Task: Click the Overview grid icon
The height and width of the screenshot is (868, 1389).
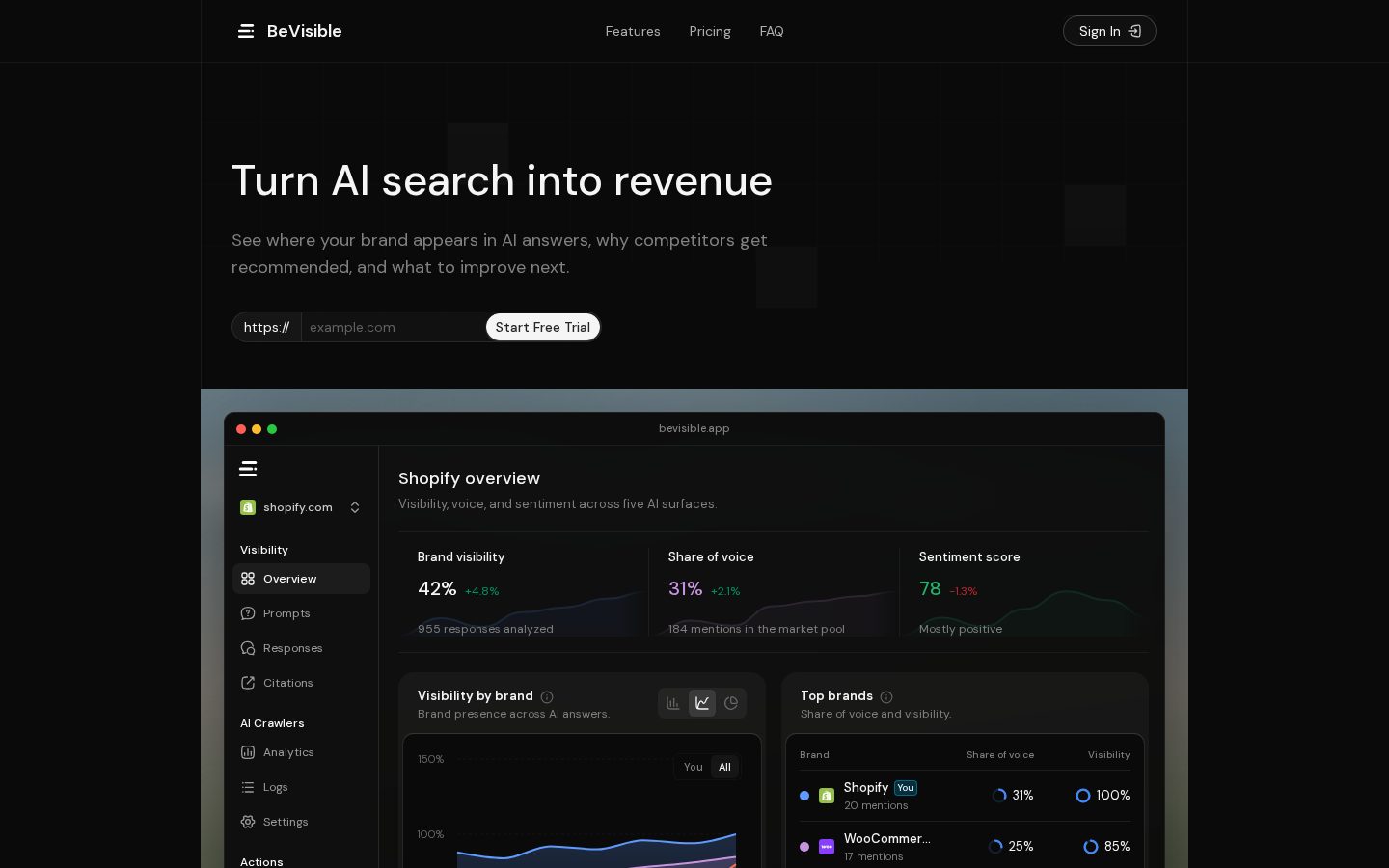Action: pos(248,579)
